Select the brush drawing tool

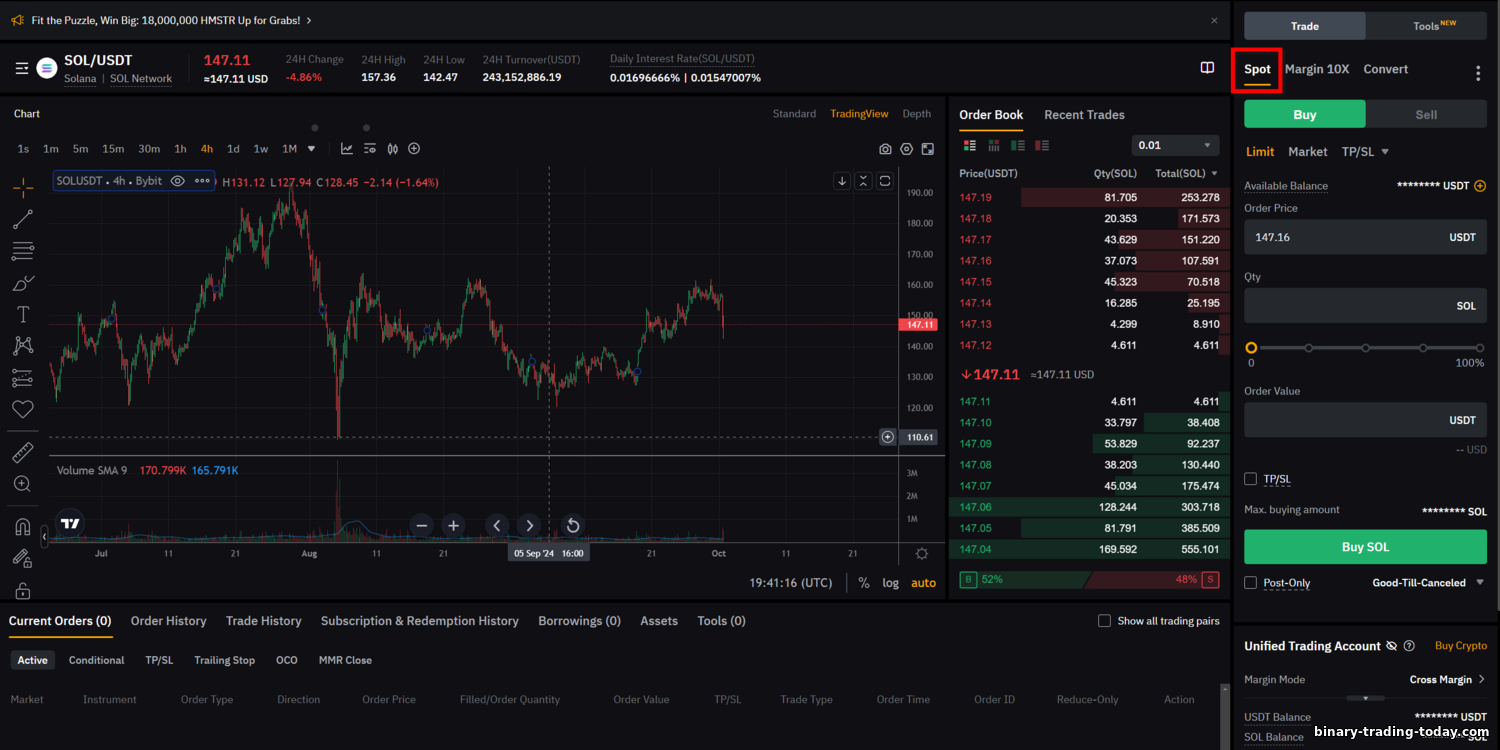pos(22,283)
